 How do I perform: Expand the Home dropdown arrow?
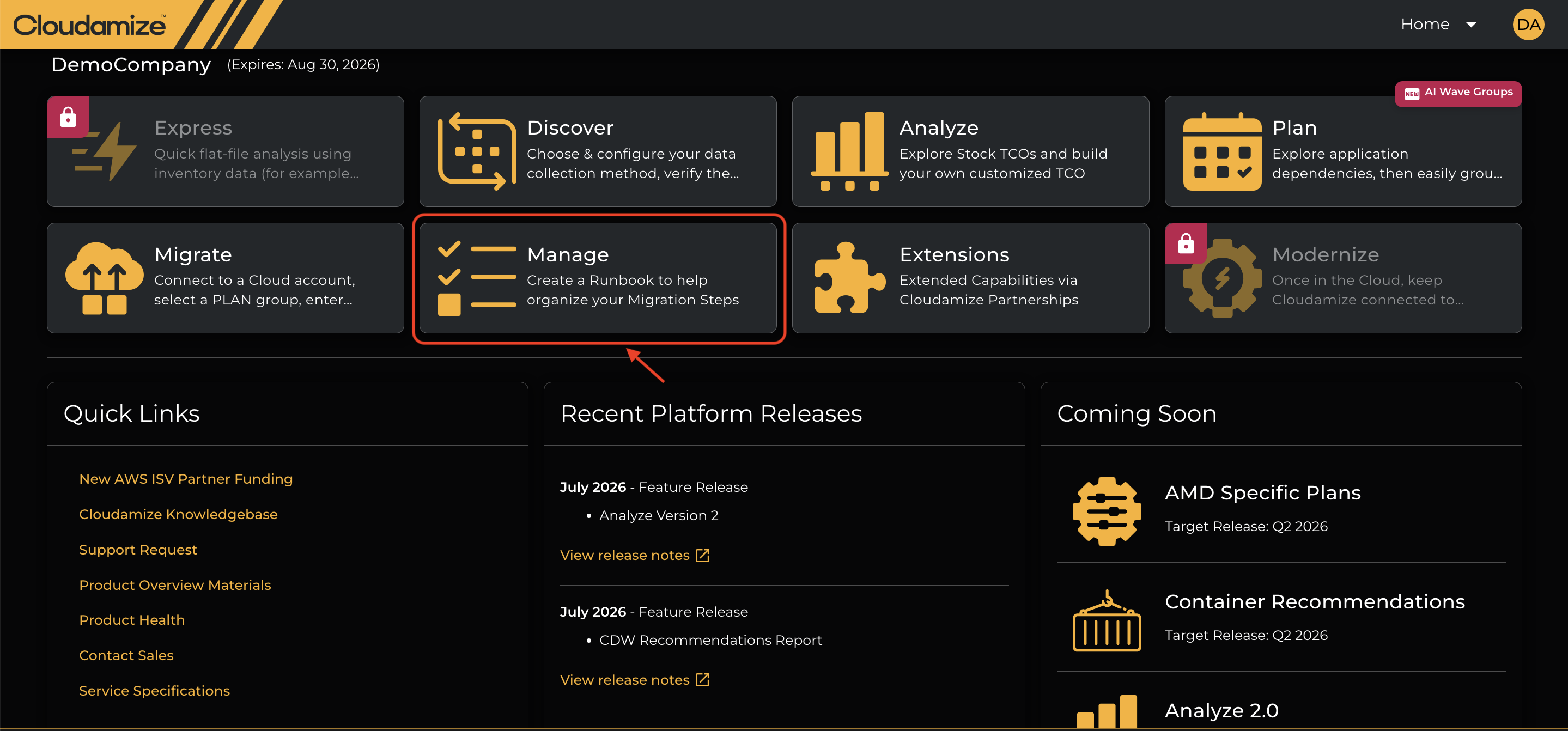(1471, 25)
